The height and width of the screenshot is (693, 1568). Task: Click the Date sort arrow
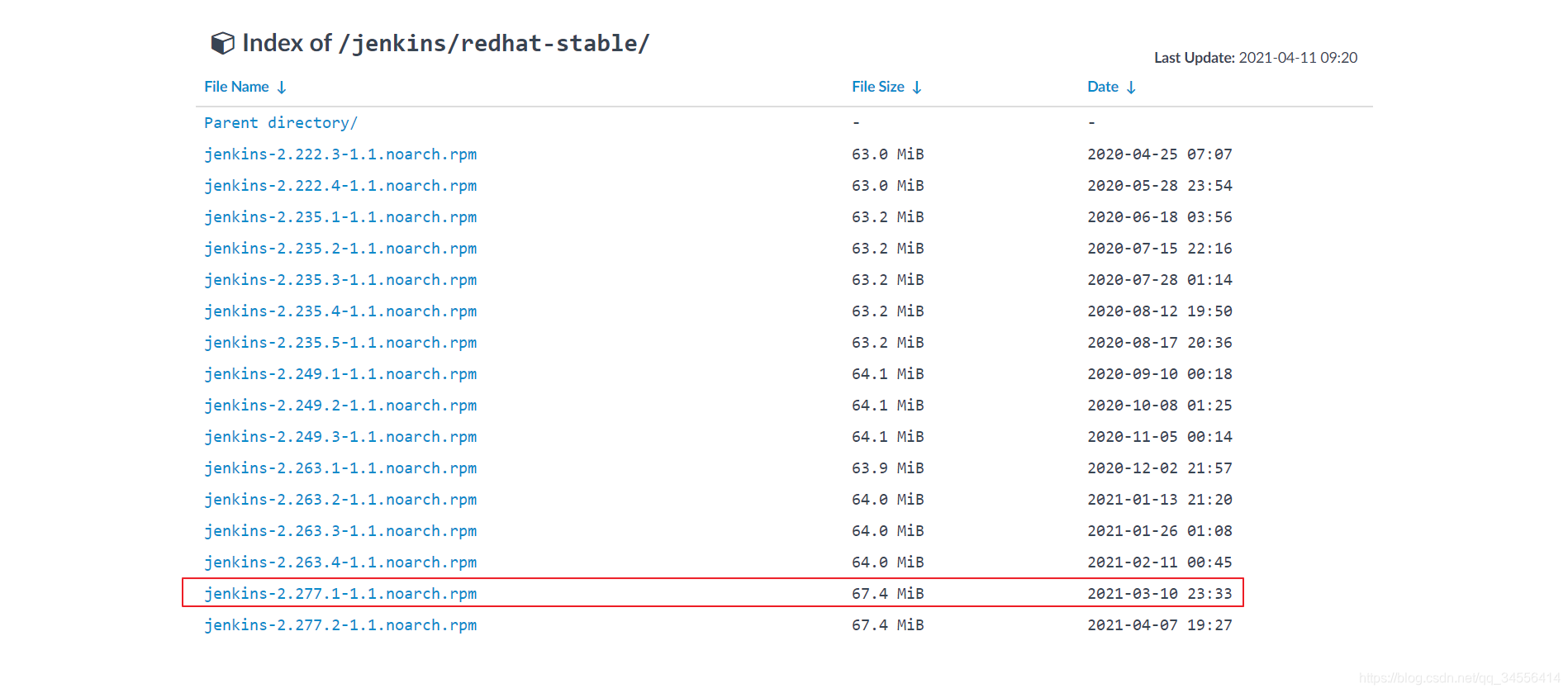tap(1131, 88)
